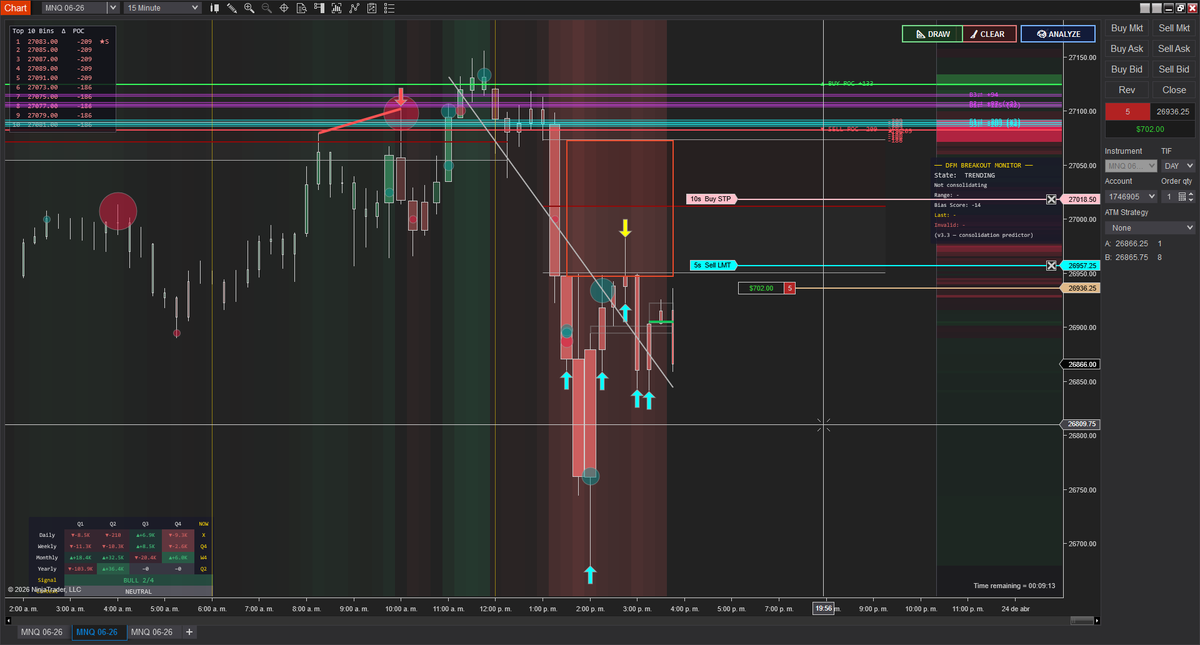The image size is (1200, 645).
Task: Click the 26866.00 current price axis tag
Action: pyautogui.click(x=1080, y=364)
